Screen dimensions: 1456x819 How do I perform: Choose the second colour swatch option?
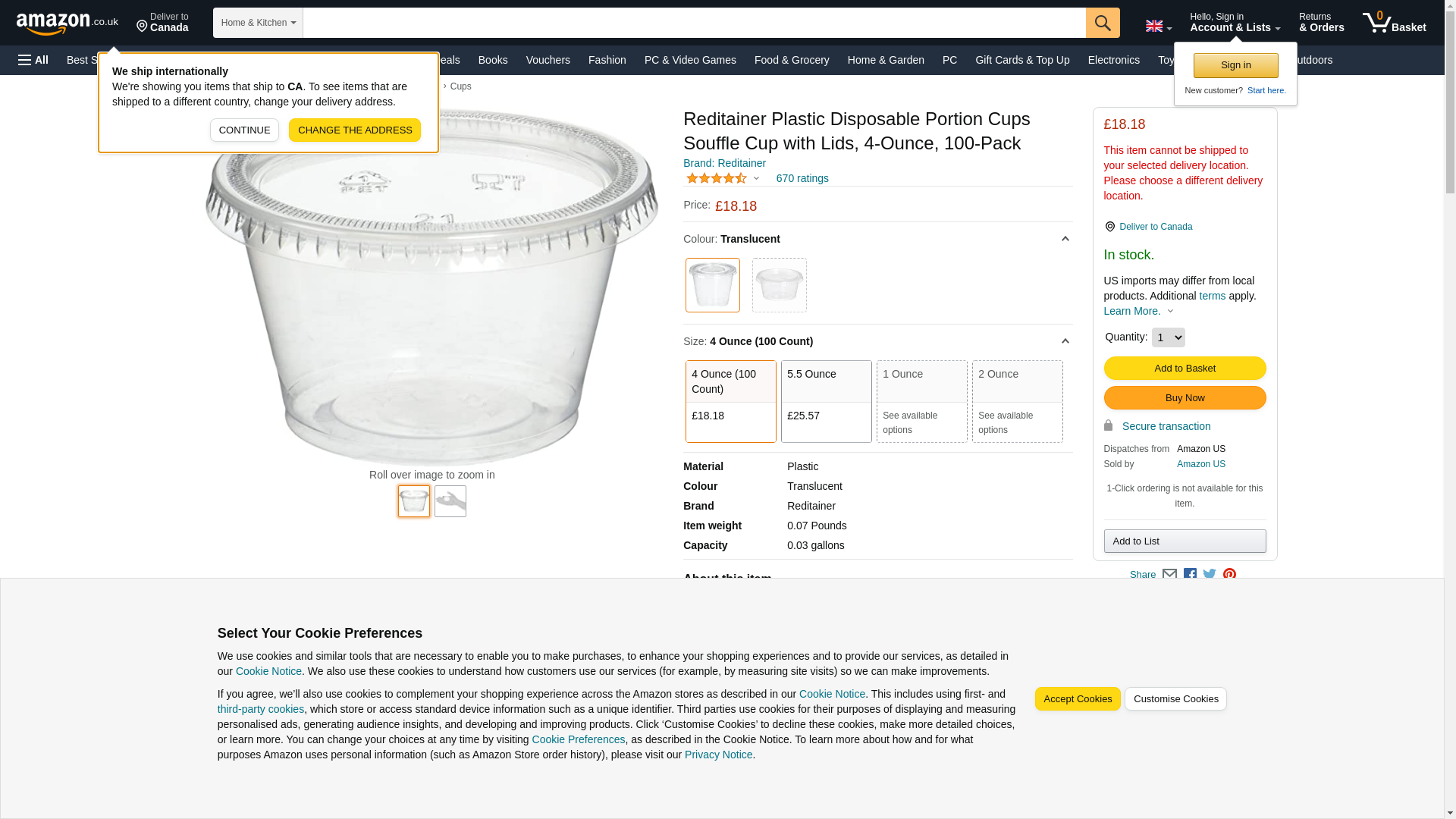[779, 285]
